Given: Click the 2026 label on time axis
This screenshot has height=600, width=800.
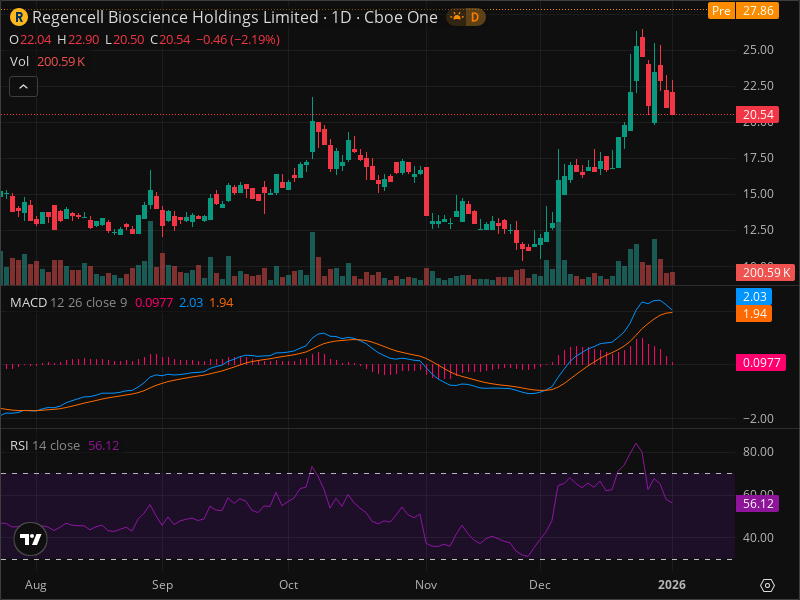Looking at the screenshot, I should pyautogui.click(x=672, y=585).
